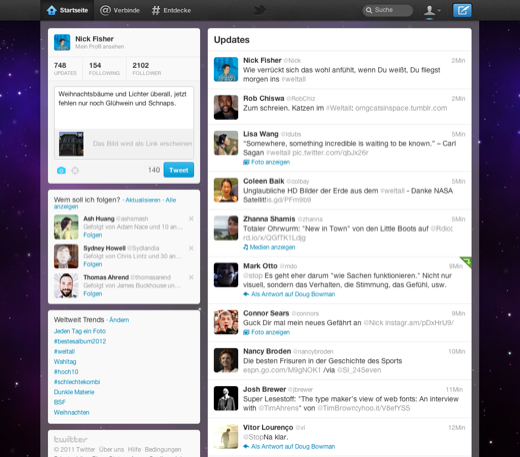
Task: Open Ash Huang's avatar
Action: tap(66, 227)
